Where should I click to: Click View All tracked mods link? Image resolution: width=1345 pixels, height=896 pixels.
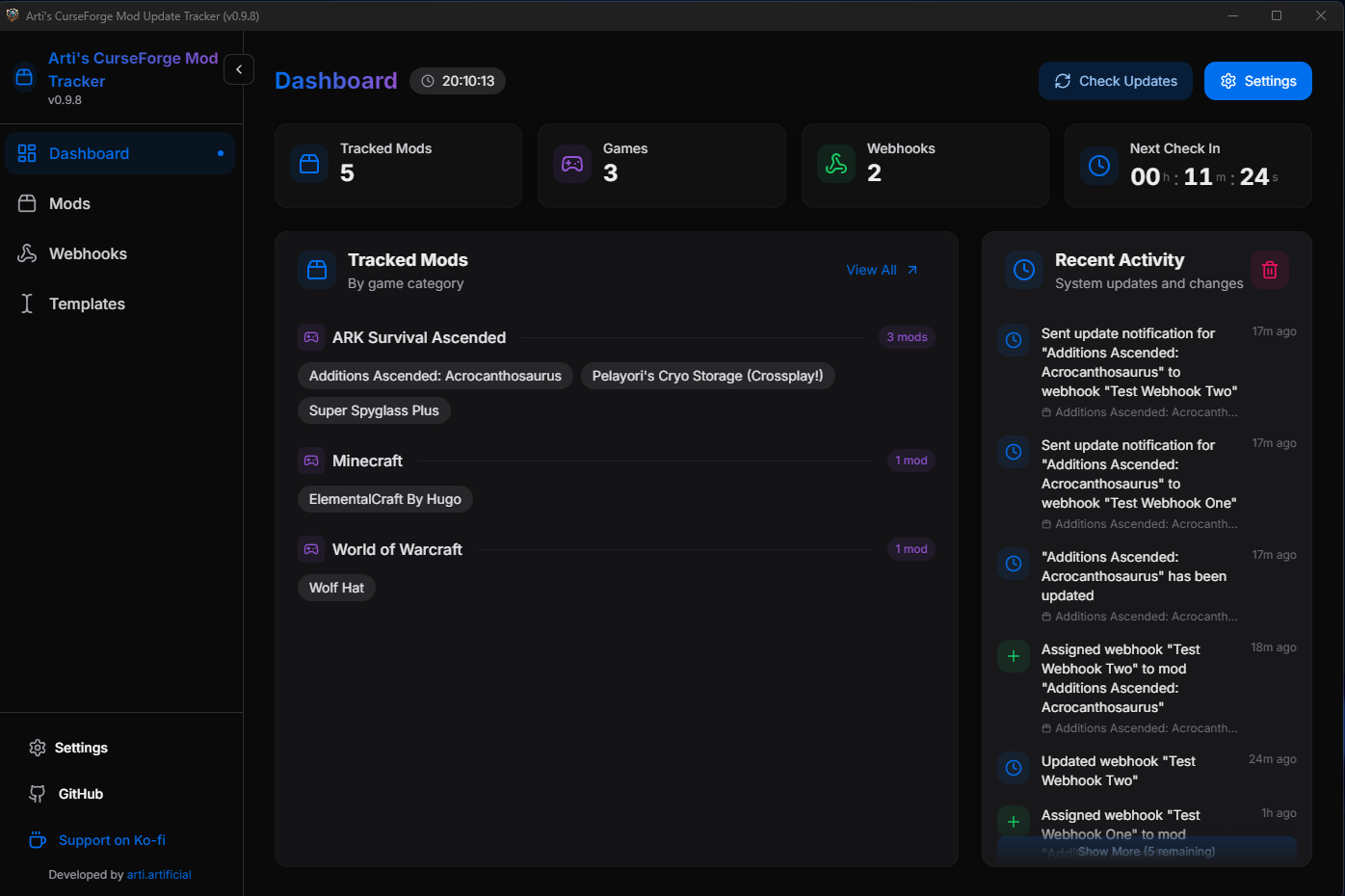[883, 270]
